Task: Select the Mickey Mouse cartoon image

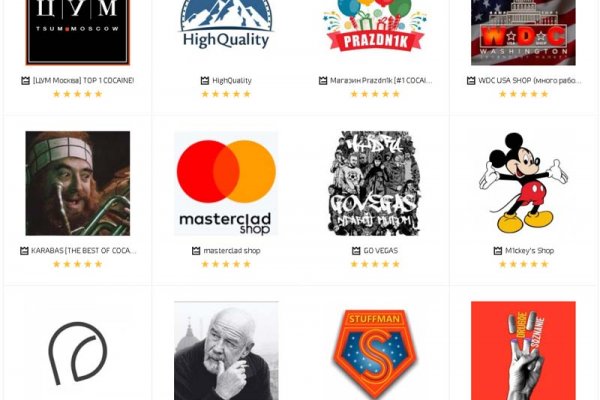Action: pos(523,182)
